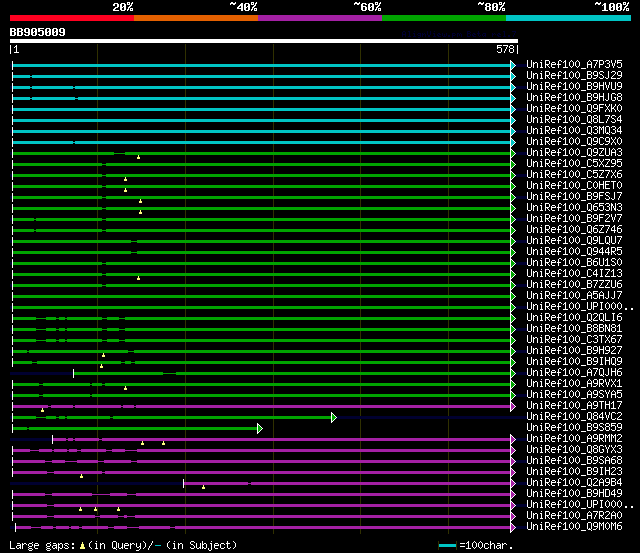Click the yellow gap icon in the legend
The width and height of the screenshot is (640, 553).
pos(82,545)
